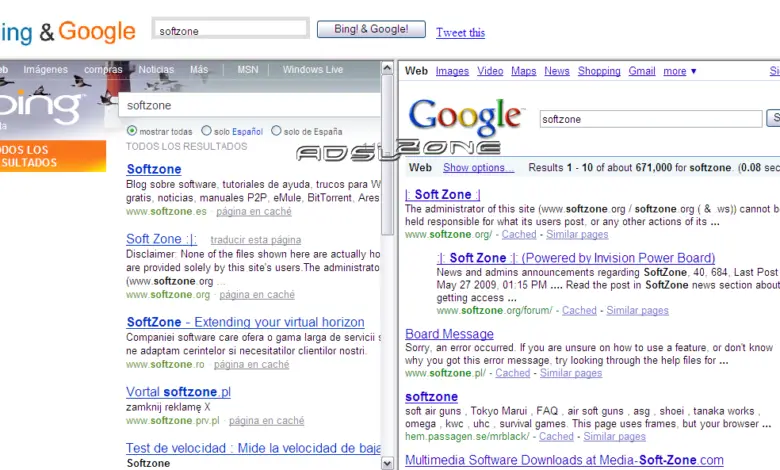Click the Bing pane scroll up arrow
Image resolution: width=780 pixels, height=470 pixels.
(387, 68)
